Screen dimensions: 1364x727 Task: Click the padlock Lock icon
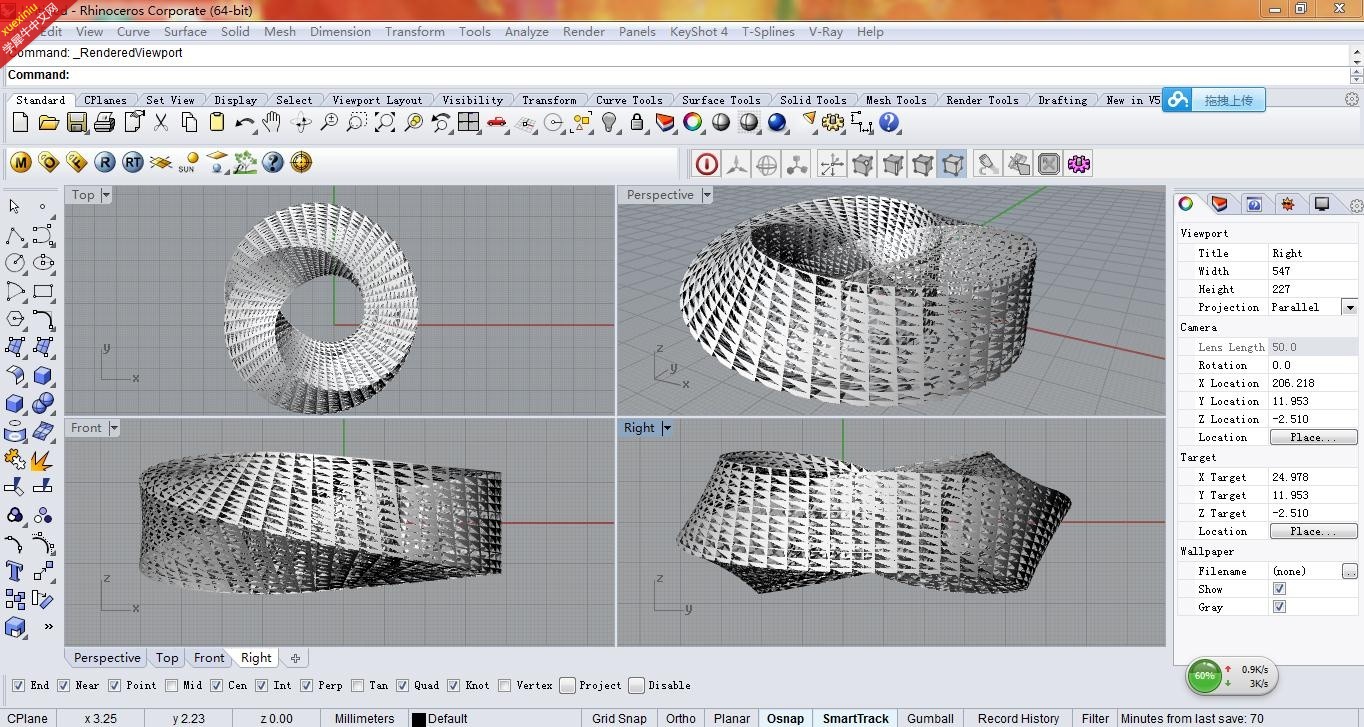(x=637, y=123)
